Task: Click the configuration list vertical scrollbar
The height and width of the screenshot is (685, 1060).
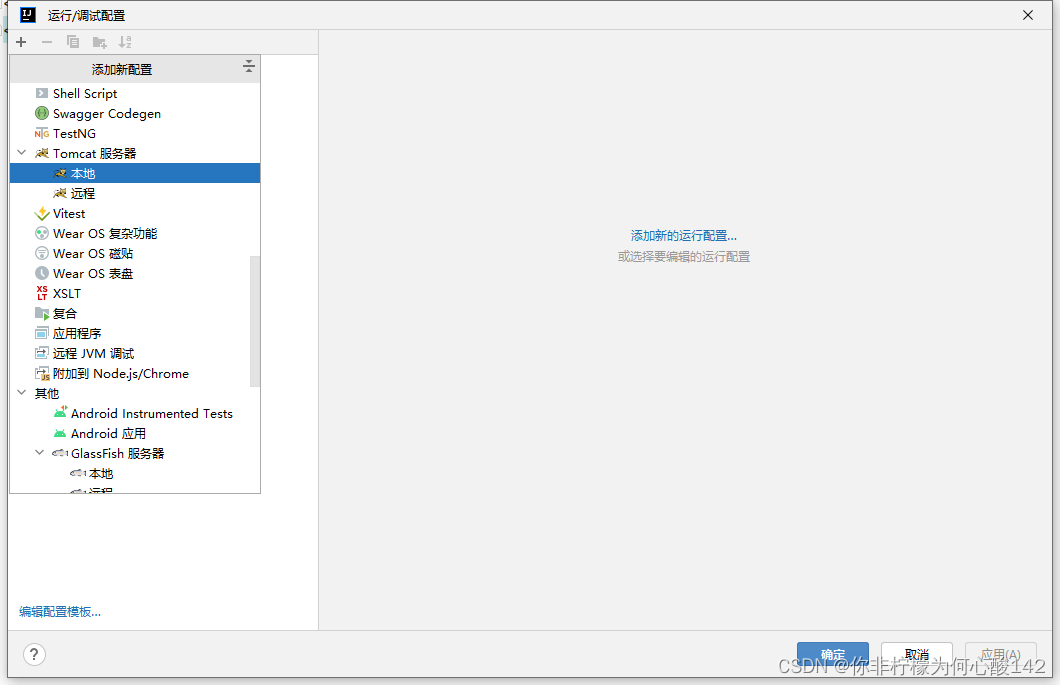Action: (x=255, y=321)
